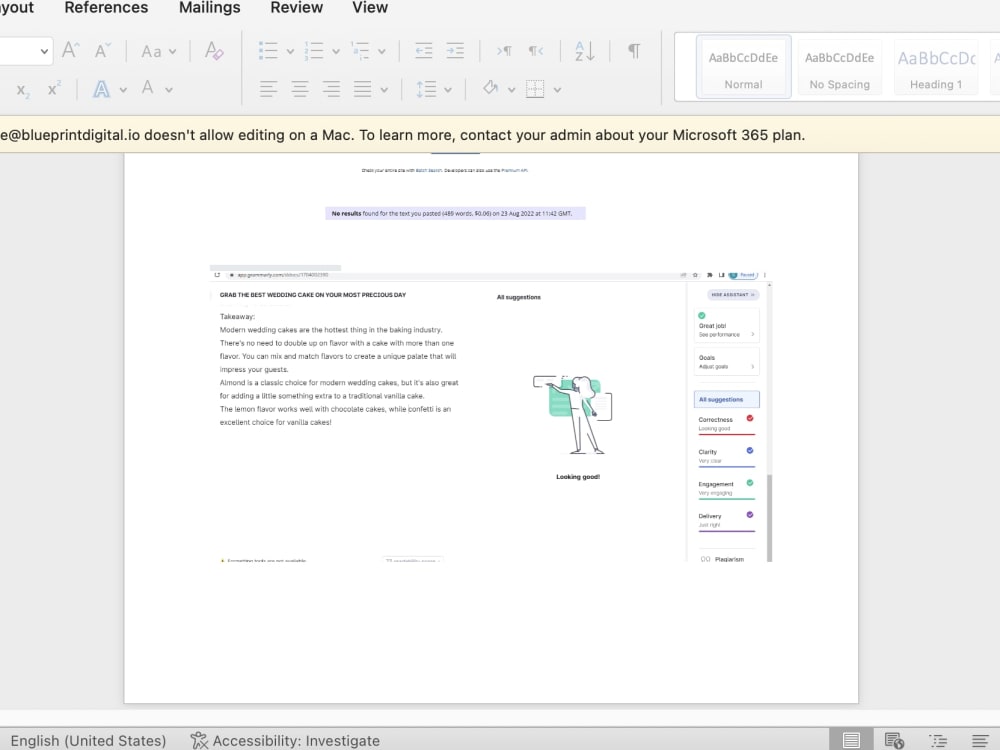Open font size dropdown arrow
Viewport: 1000px width, 750px height.
coord(44,51)
